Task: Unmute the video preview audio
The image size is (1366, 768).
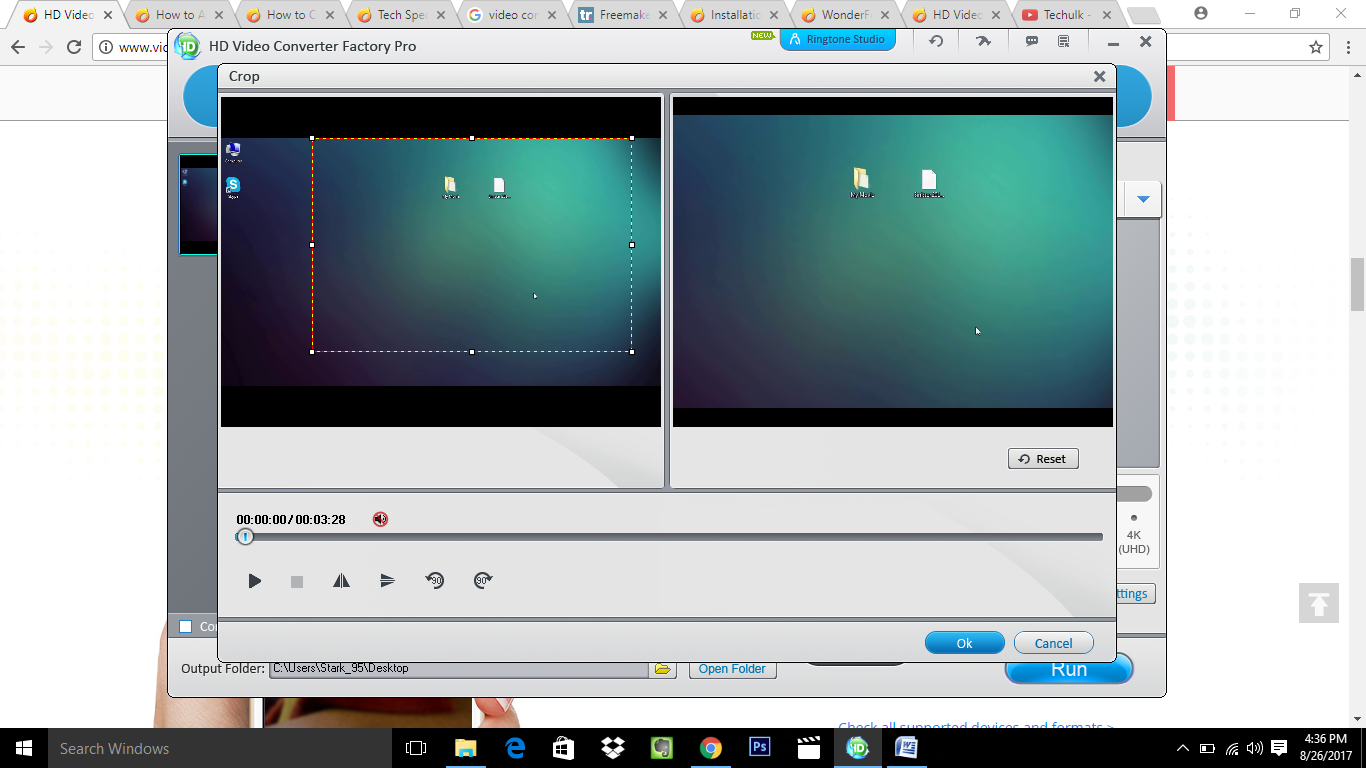Action: point(380,519)
